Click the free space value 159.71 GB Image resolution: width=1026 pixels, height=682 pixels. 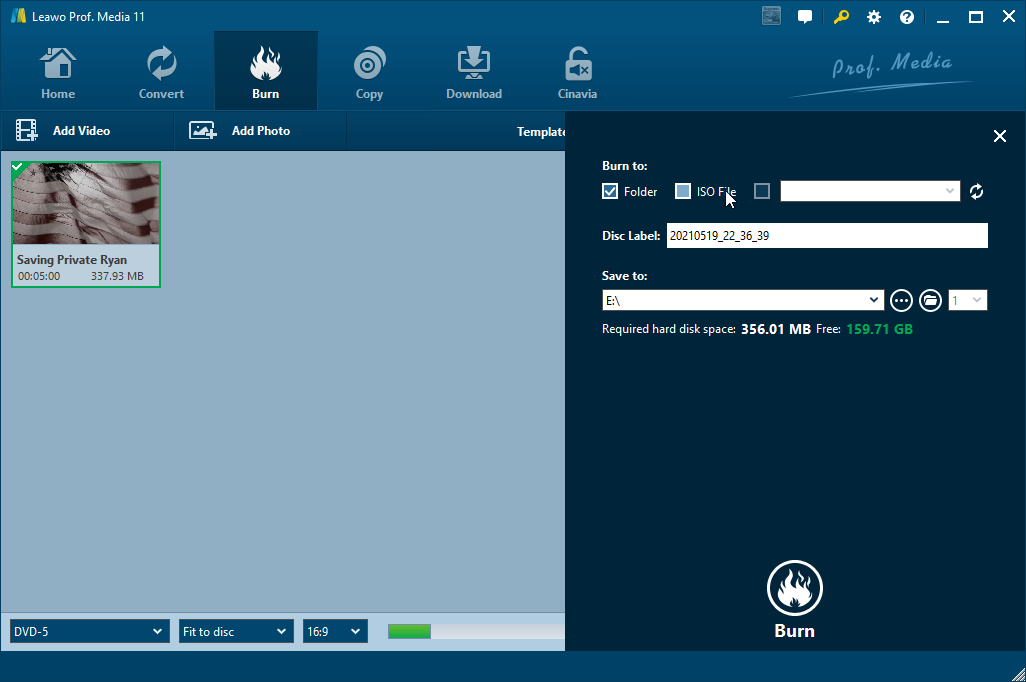[x=879, y=329]
